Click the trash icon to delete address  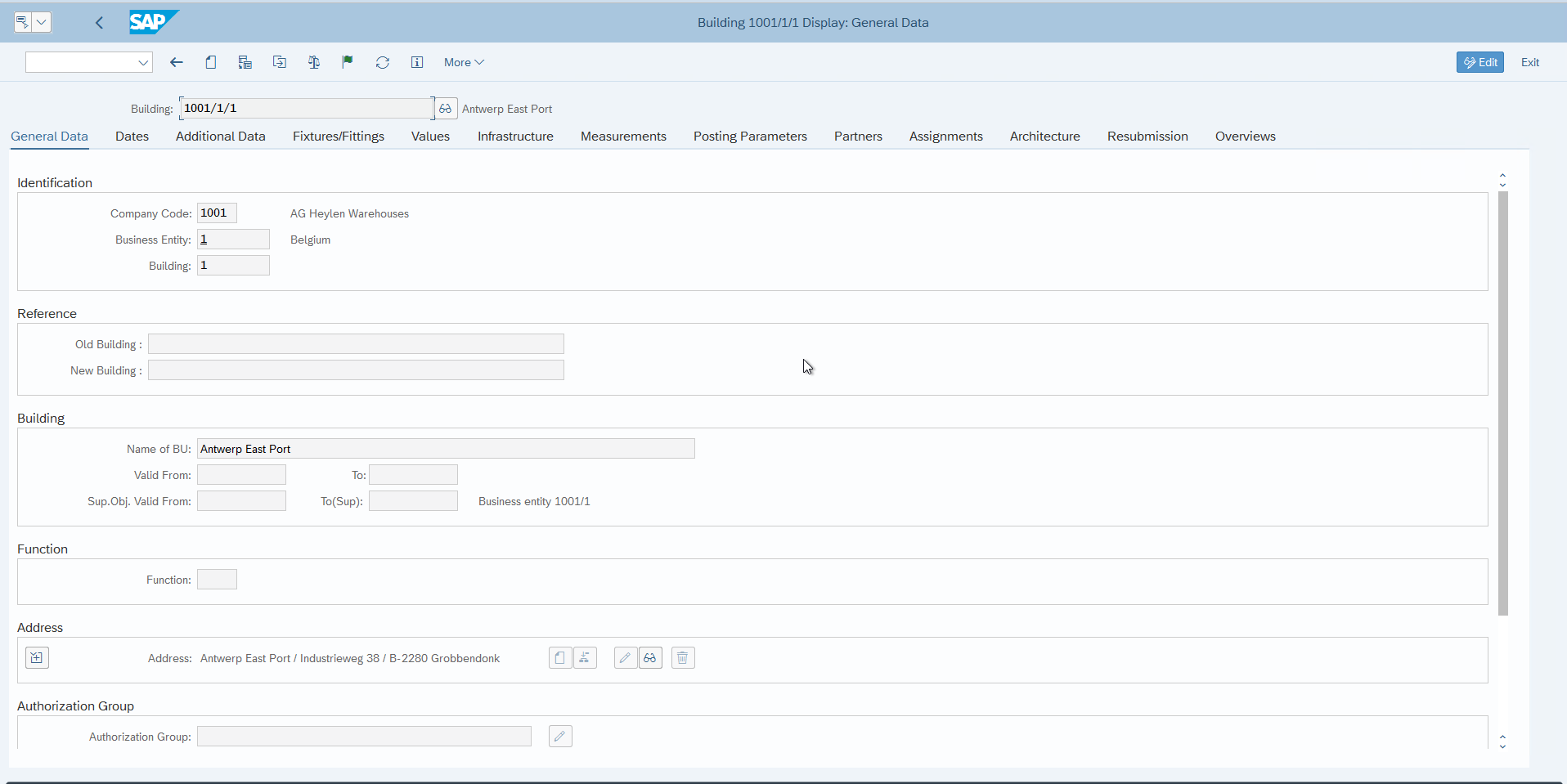pos(683,658)
